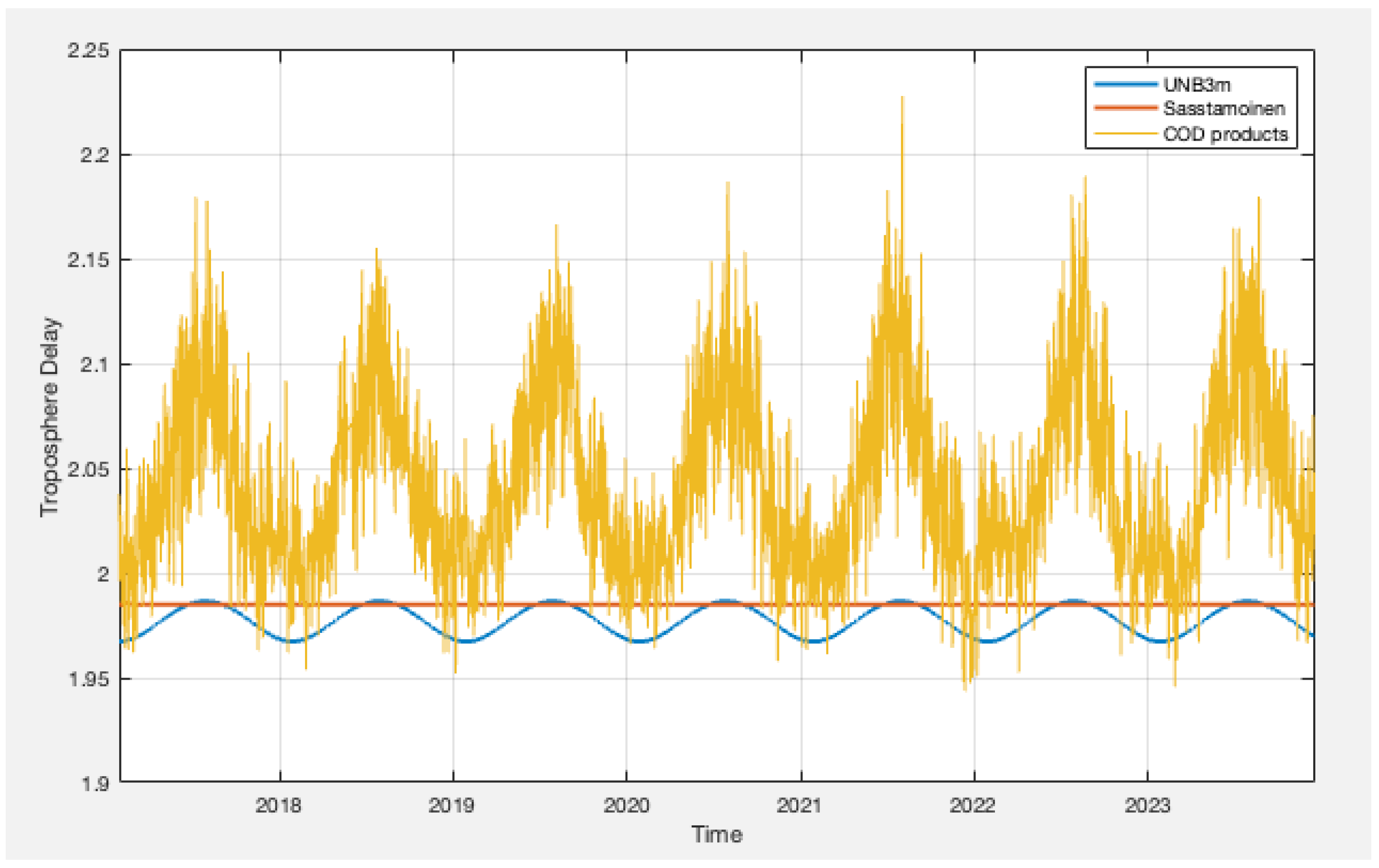Click the 2018 x-axis tick label
This screenshot has width=1379, height=868.
click(278, 805)
